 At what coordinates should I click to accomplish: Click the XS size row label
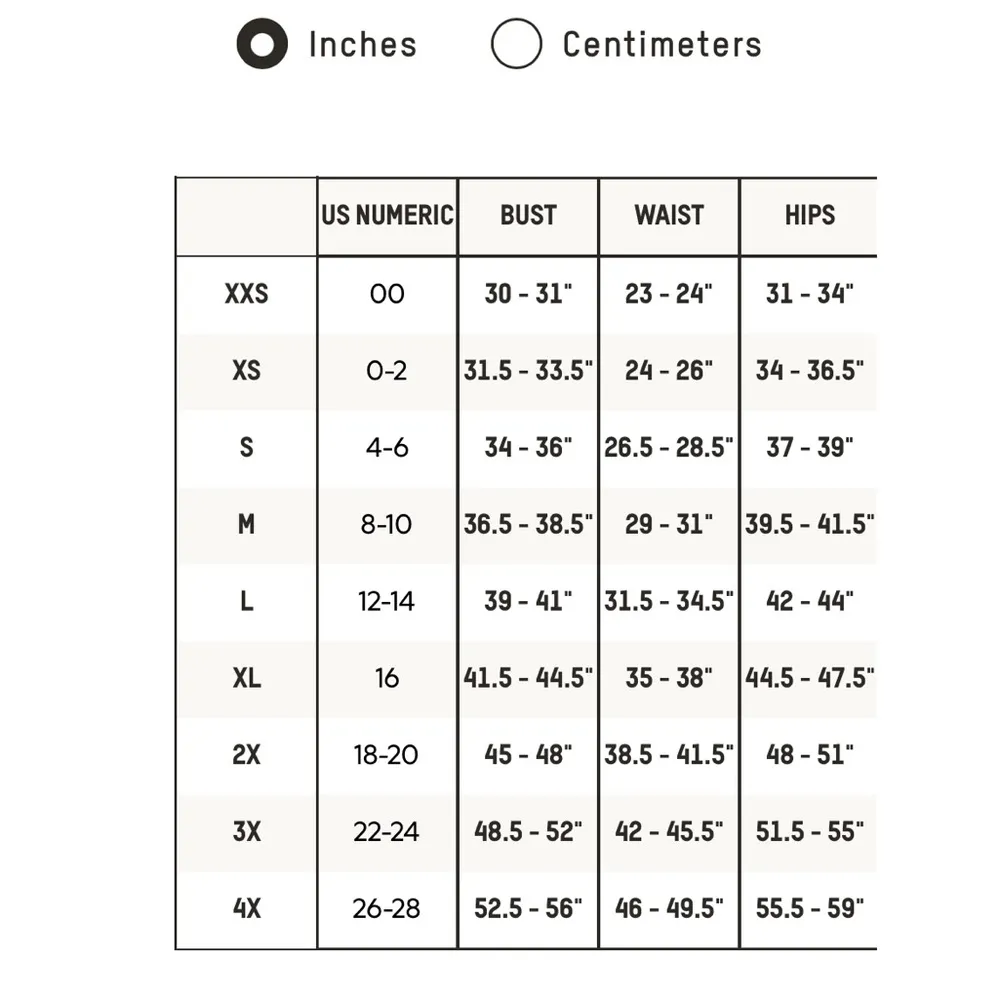(x=246, y=371)
